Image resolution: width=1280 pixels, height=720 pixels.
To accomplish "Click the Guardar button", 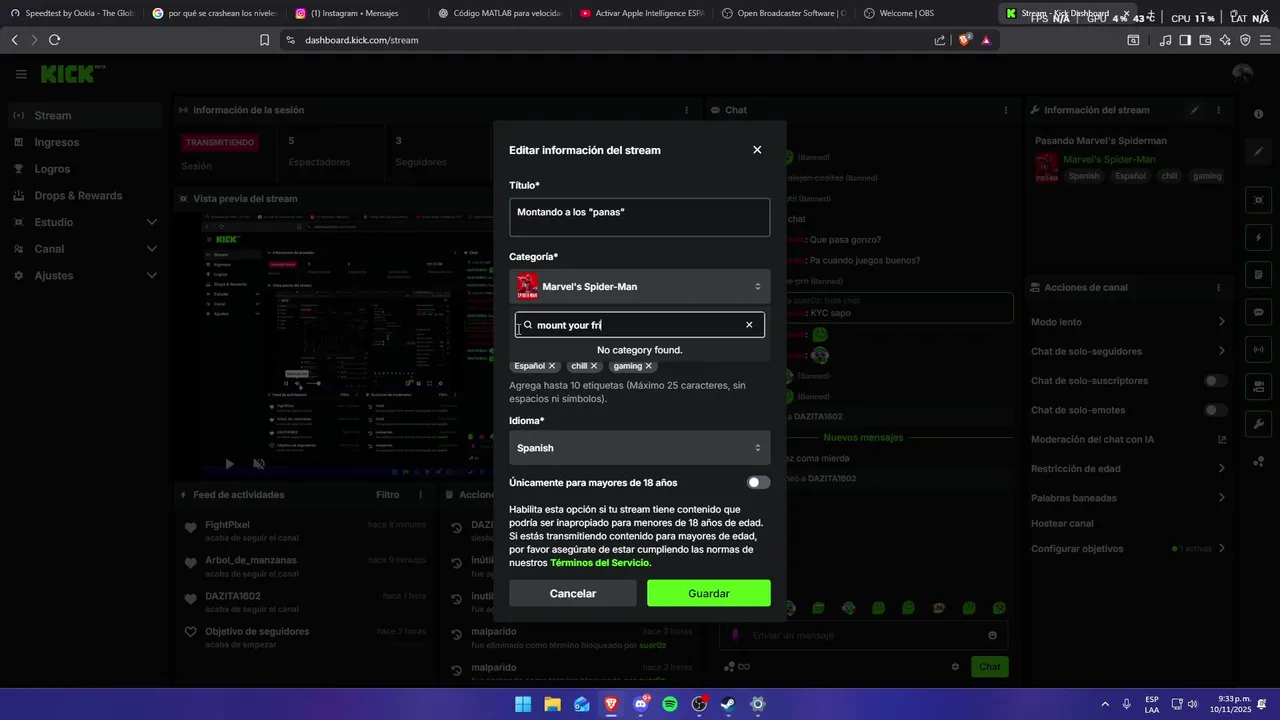I will coord(709,593).
